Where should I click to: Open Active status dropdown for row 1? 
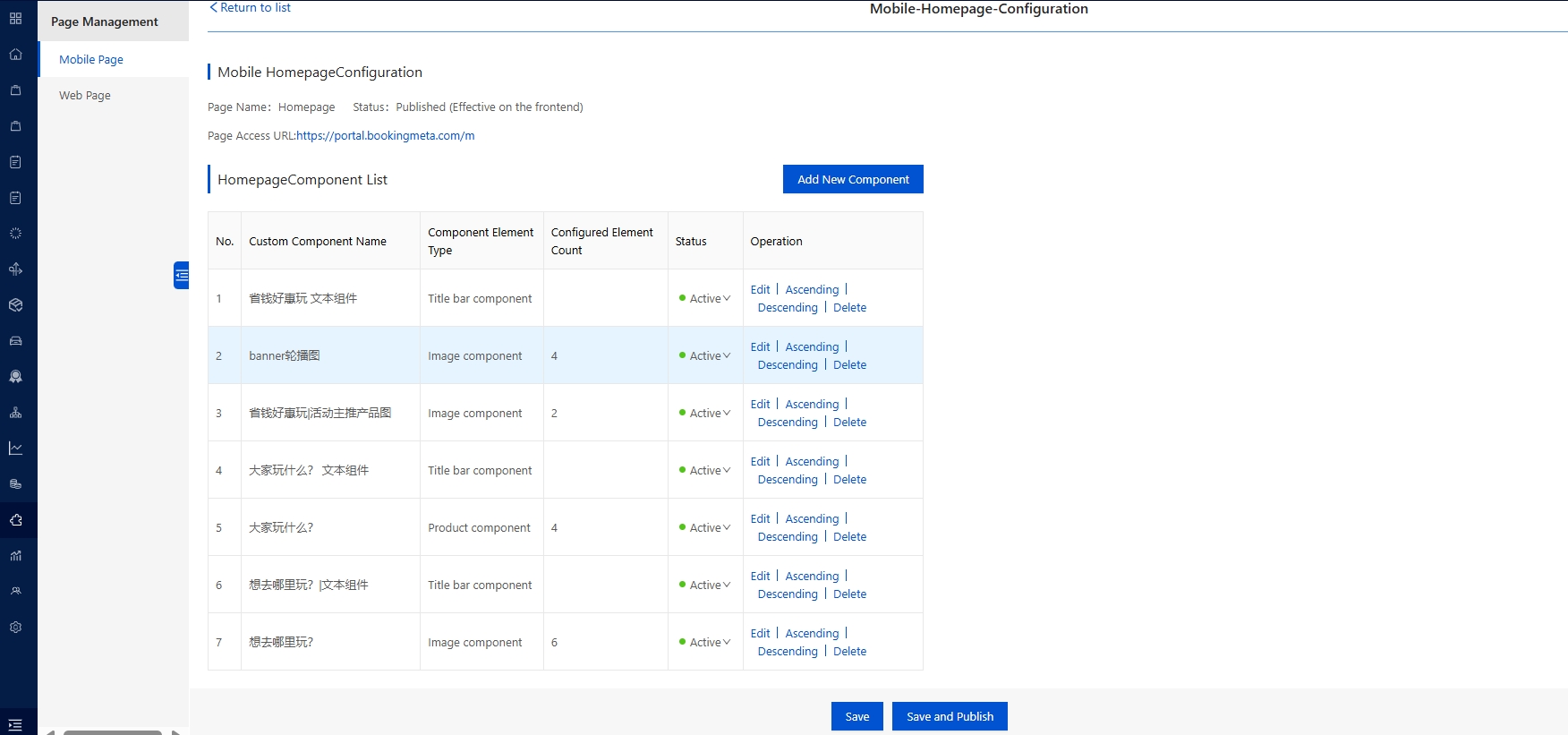[x=709, y=299]
